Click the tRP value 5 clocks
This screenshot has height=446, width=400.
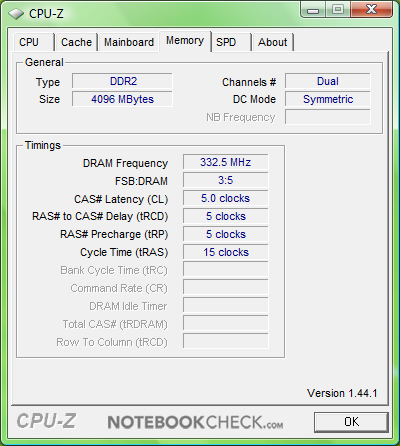tap(226, 234)
